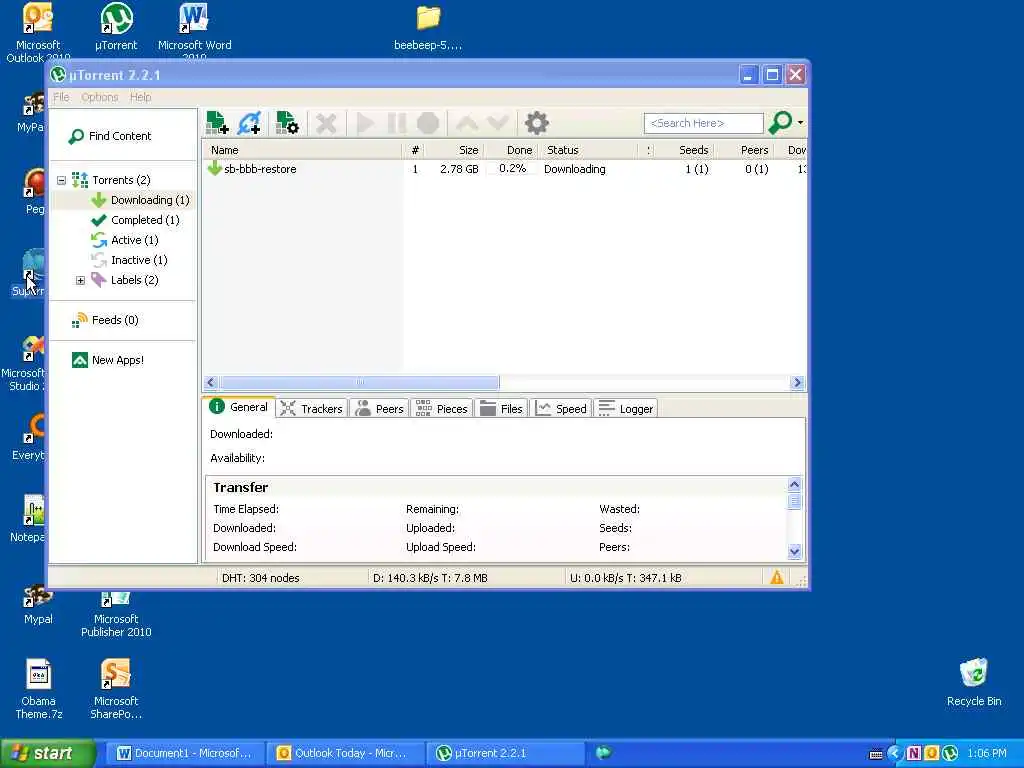Click the torrent list scroll right arrow
1024x768 pixels.
click(x=797, y=383)
